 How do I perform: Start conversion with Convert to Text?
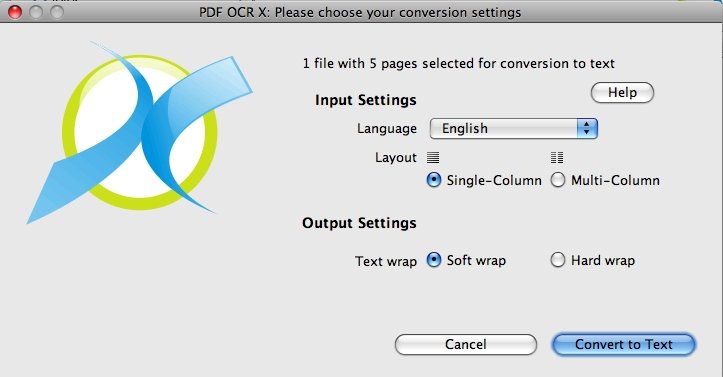click(x=623, y=344)
